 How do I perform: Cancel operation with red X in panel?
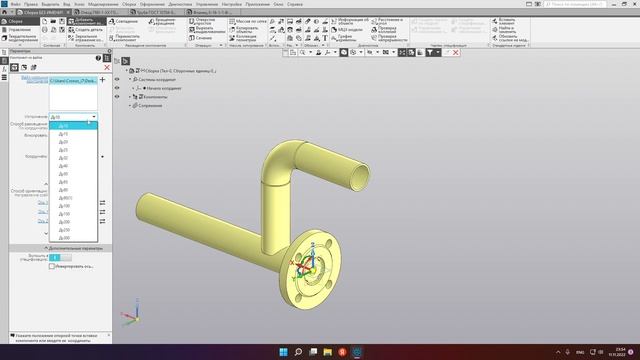(x=107, y=67)
